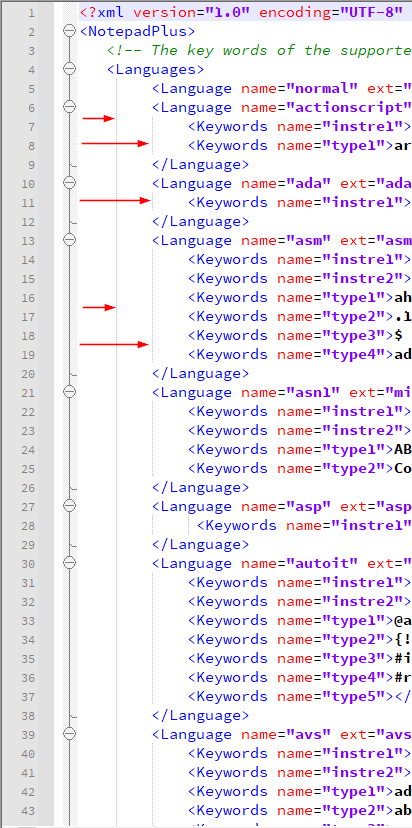The width and height of the screenshot is (412, 828).
Task: Click the "asp" name value on line 27
Action: click(x=308, y=507)
